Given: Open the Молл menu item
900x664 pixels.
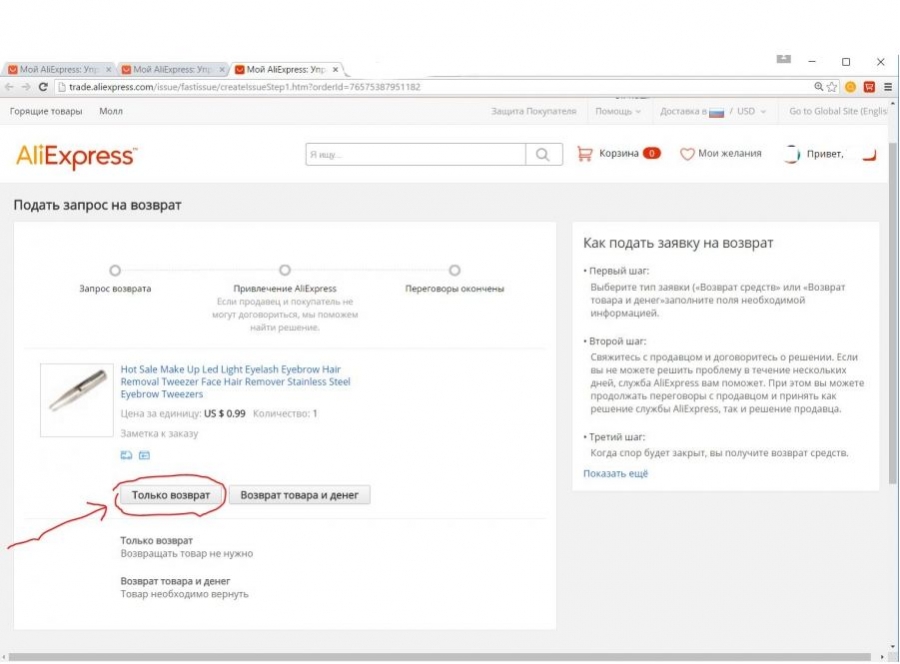Looking at the screenshot, I should coord(111,111).
